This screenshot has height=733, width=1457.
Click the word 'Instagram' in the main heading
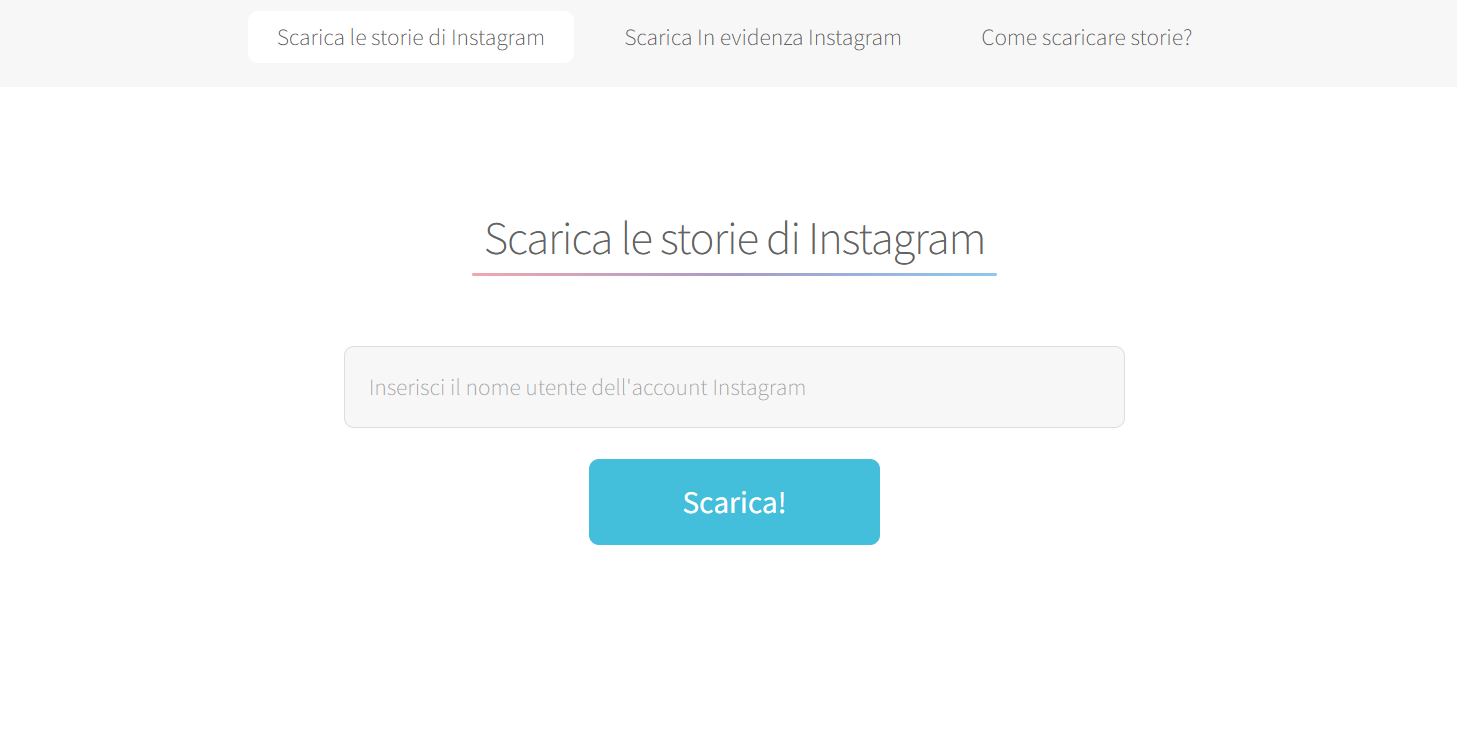897,240
